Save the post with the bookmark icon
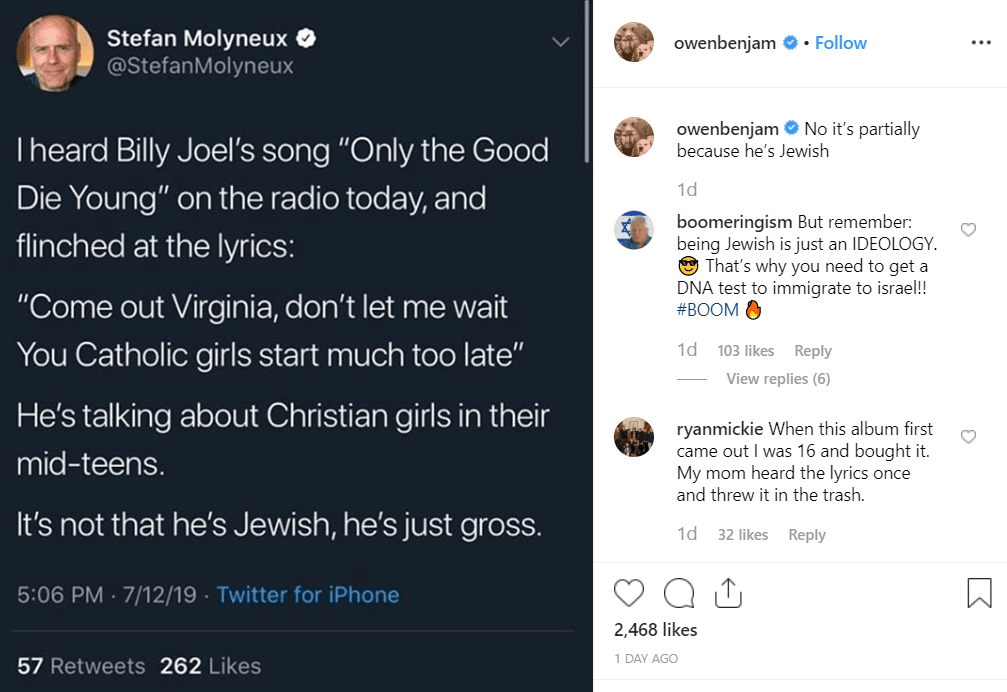1007x692 pixels. click(979, 593)
